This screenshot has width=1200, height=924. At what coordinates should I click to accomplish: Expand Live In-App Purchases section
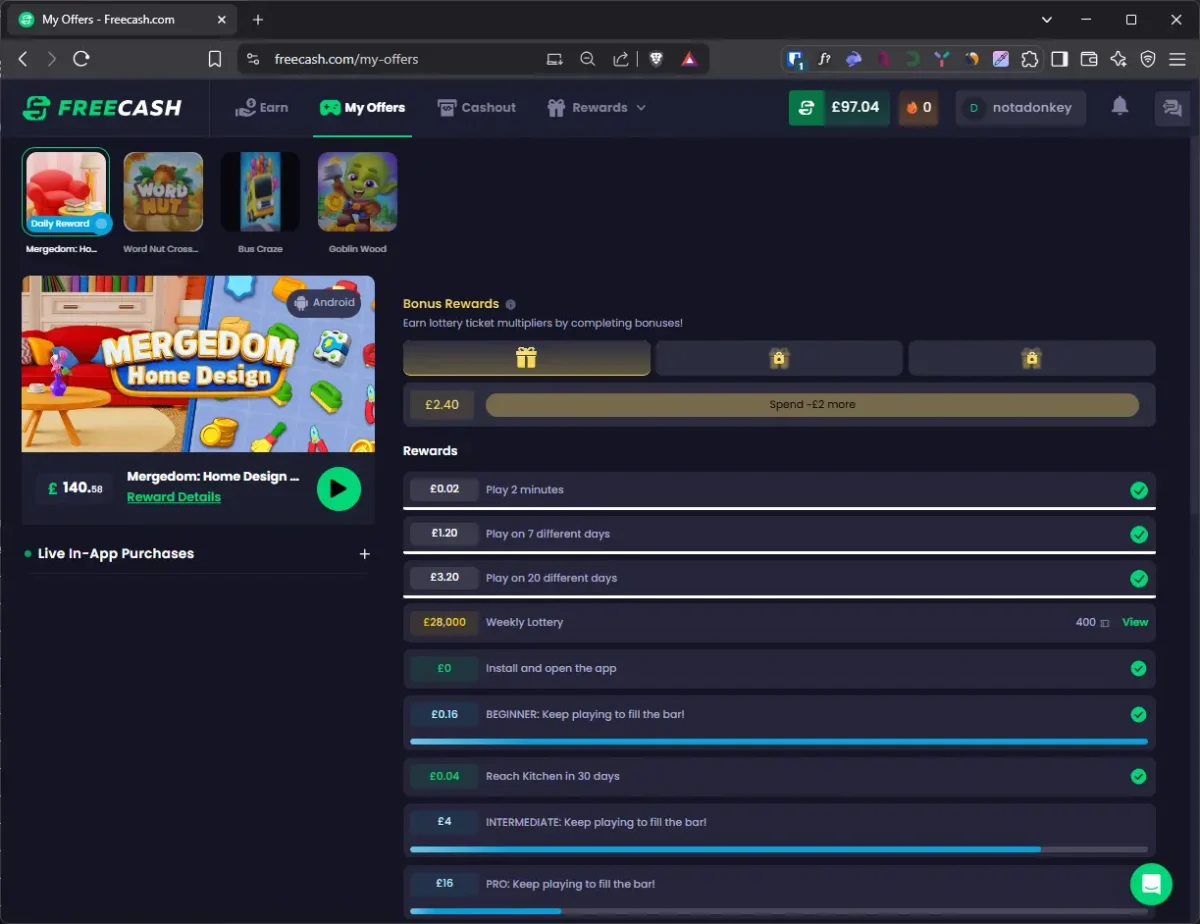click(x=365, y=554)
